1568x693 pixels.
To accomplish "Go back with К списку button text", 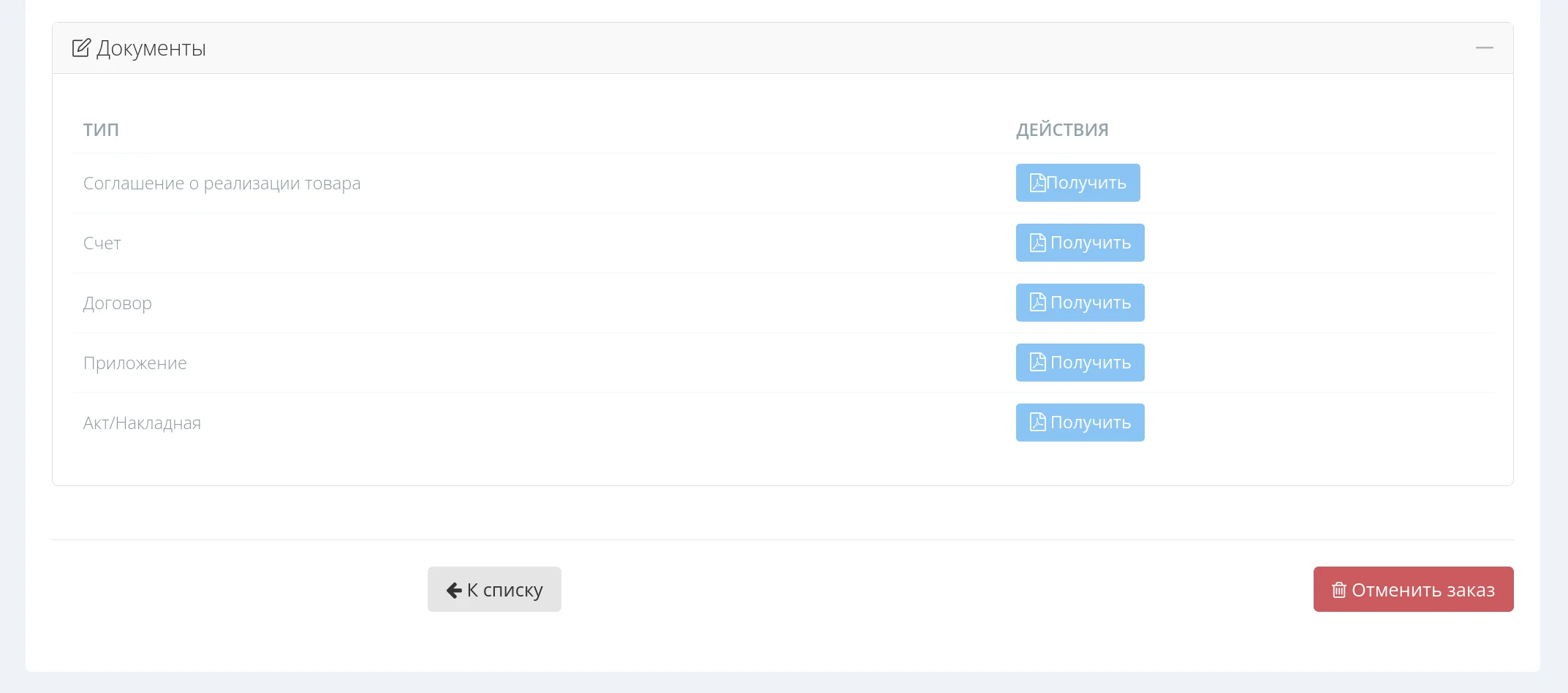I will tap(505, 590).
